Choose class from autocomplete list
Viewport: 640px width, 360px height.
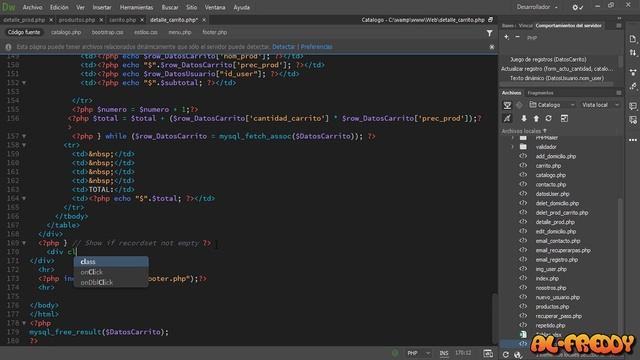tap(111, 262)
